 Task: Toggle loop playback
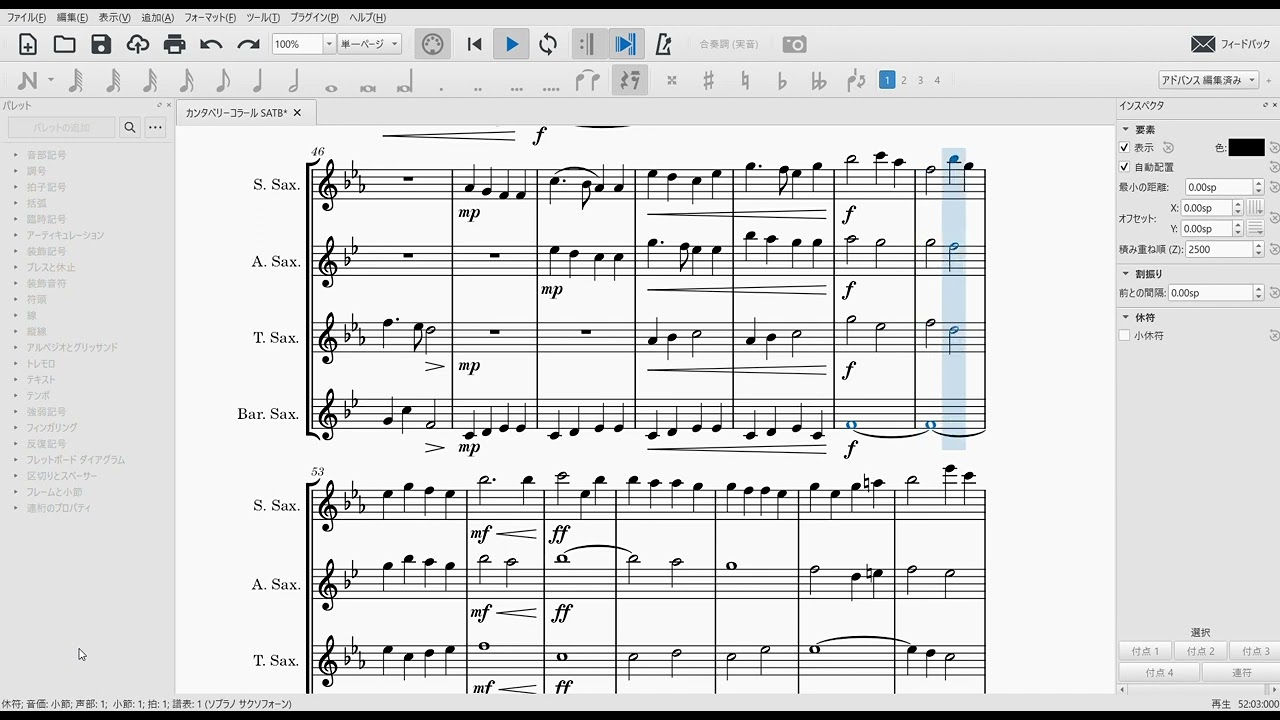(548, 44)
